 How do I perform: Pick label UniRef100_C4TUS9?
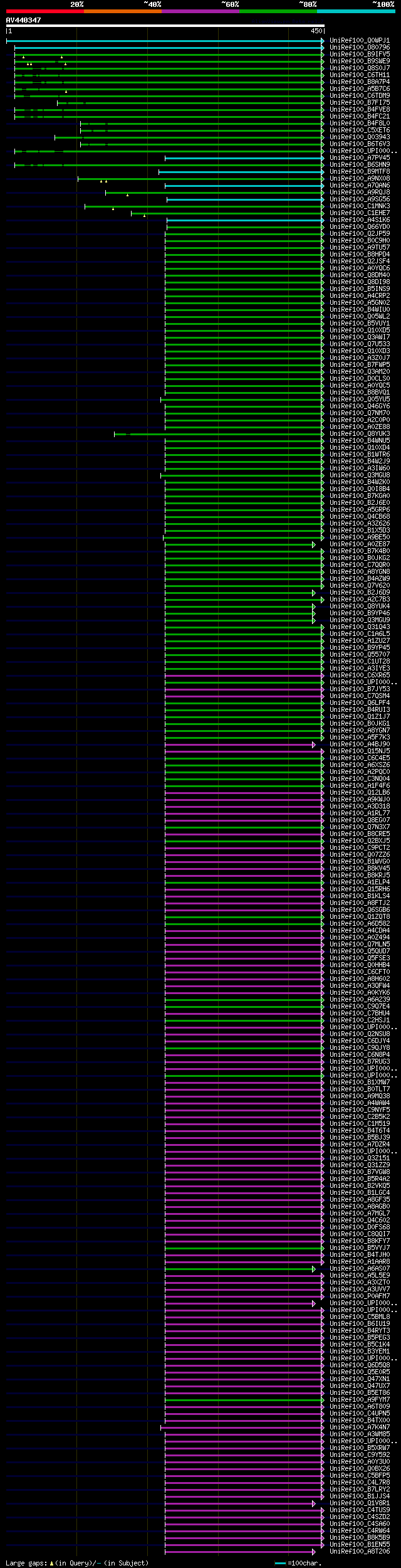click(x=360, y=1510)
